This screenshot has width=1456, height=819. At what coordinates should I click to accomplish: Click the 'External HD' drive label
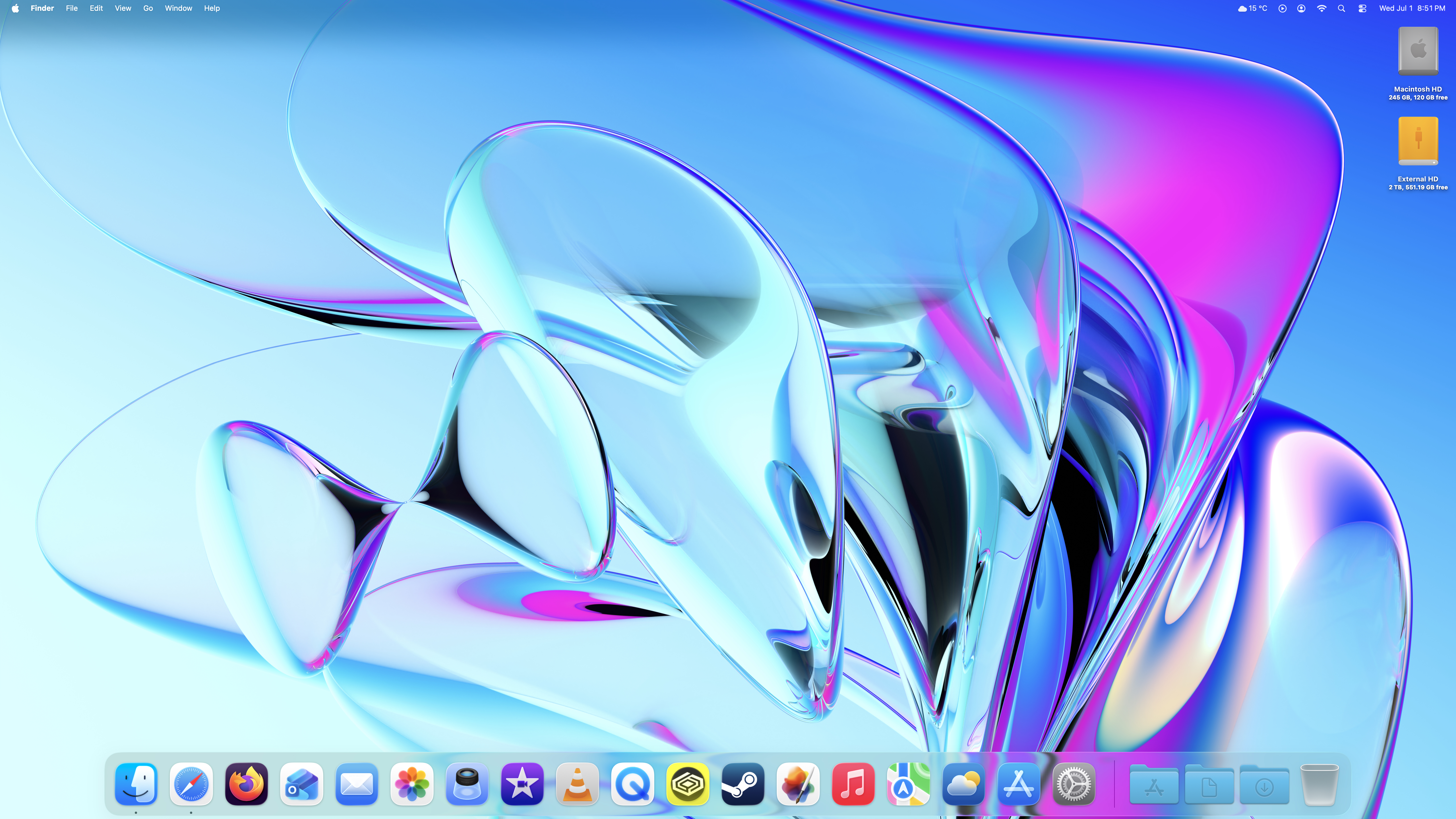[x=1418, y=179]
